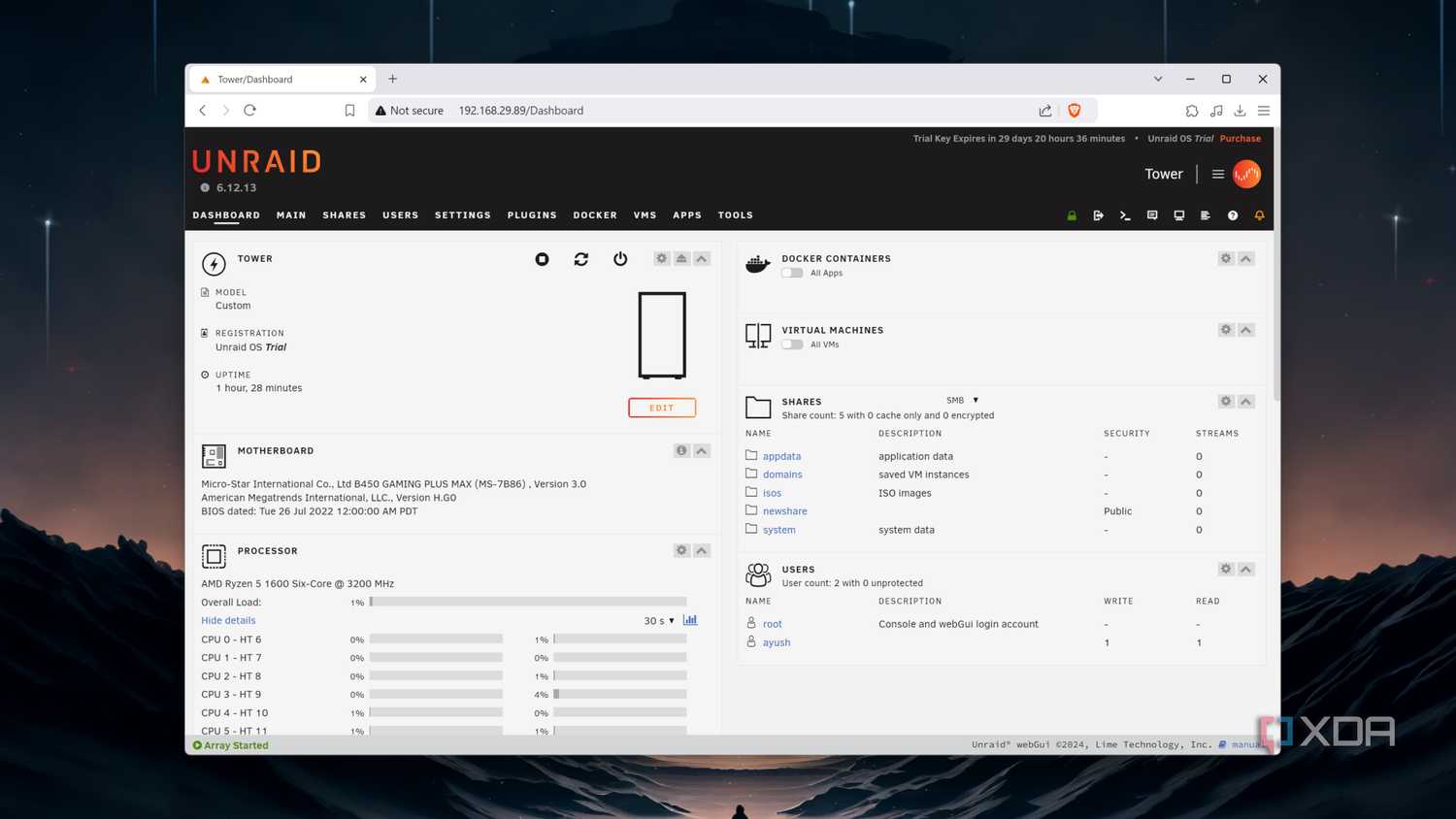Screen dimensions: 1456x819
Task: Click the Feedback speech bubble icon
Action: (1152, 215)
